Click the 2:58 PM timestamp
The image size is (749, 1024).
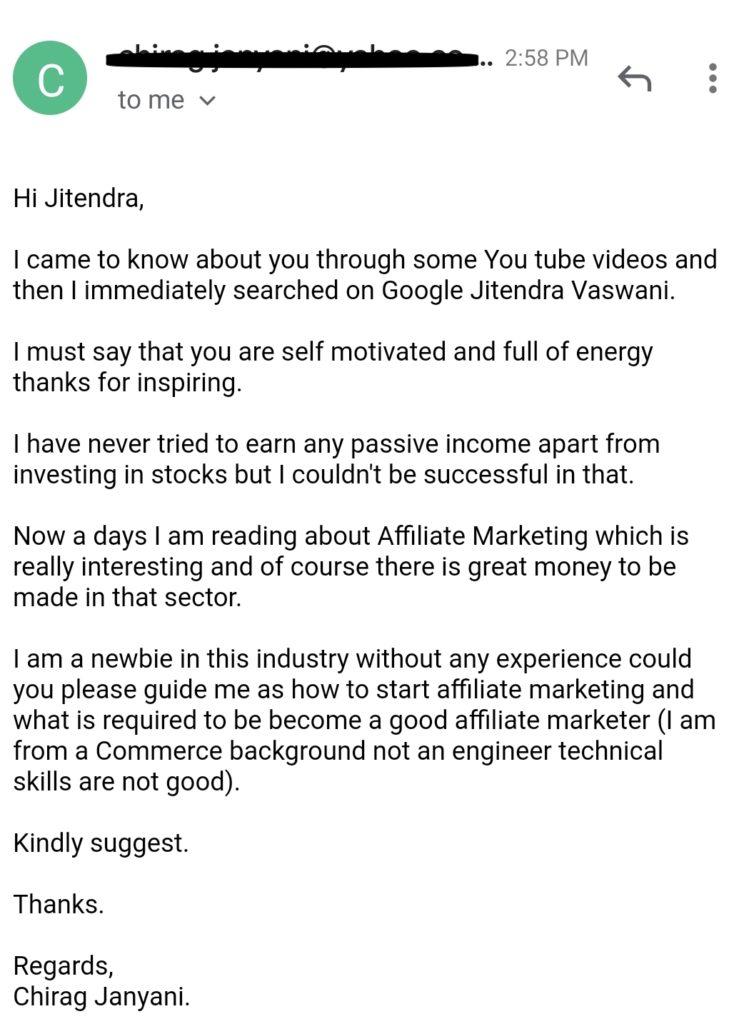pyautogui.click(x=546, y=58)
